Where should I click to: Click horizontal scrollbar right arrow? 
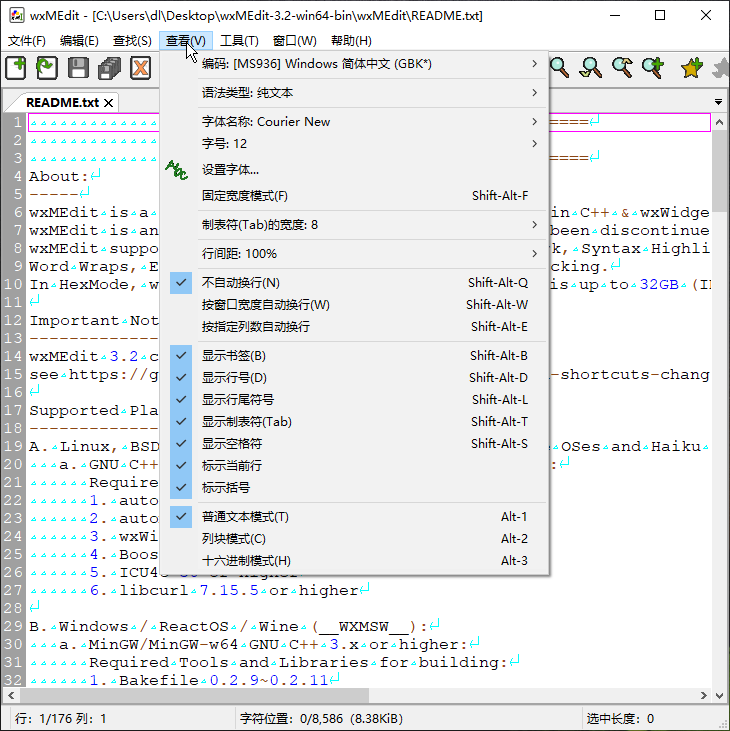pyautogui.click(x=703, y=696)
